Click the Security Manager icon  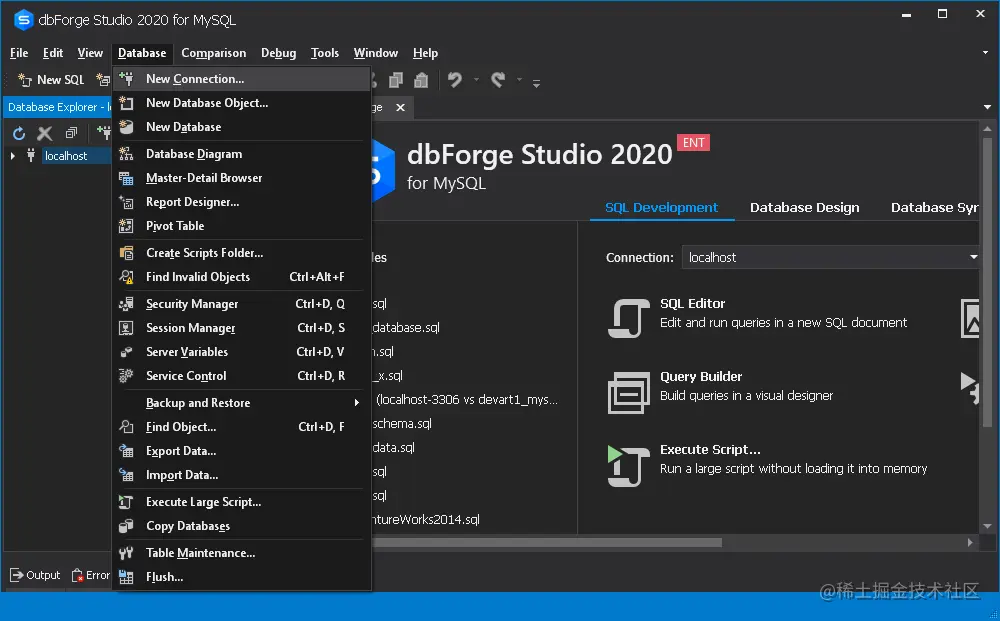click(126, 303)
